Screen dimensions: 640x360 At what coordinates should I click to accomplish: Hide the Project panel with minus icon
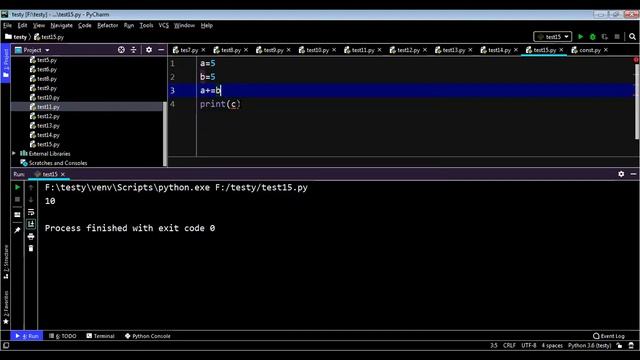point(161,50)
